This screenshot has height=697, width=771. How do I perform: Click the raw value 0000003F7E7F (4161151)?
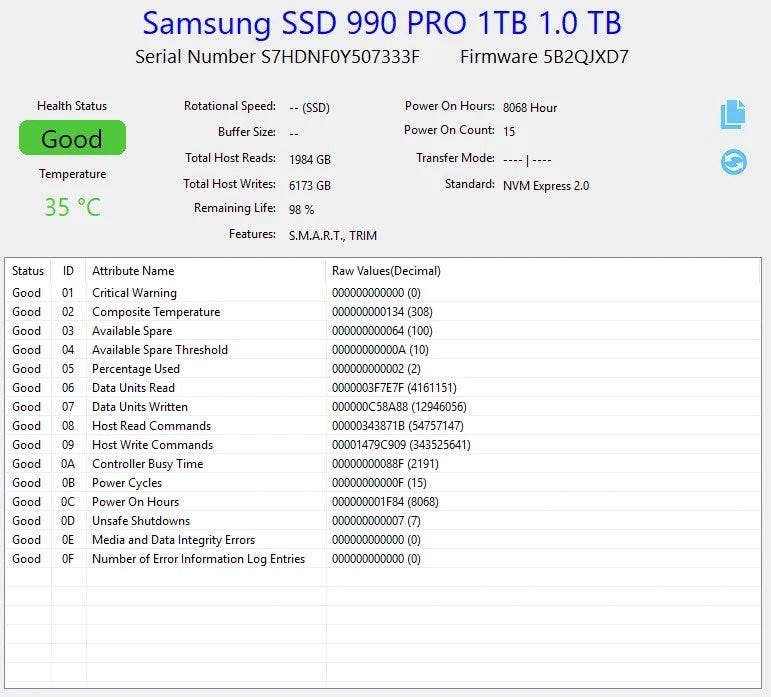[394, 388]
